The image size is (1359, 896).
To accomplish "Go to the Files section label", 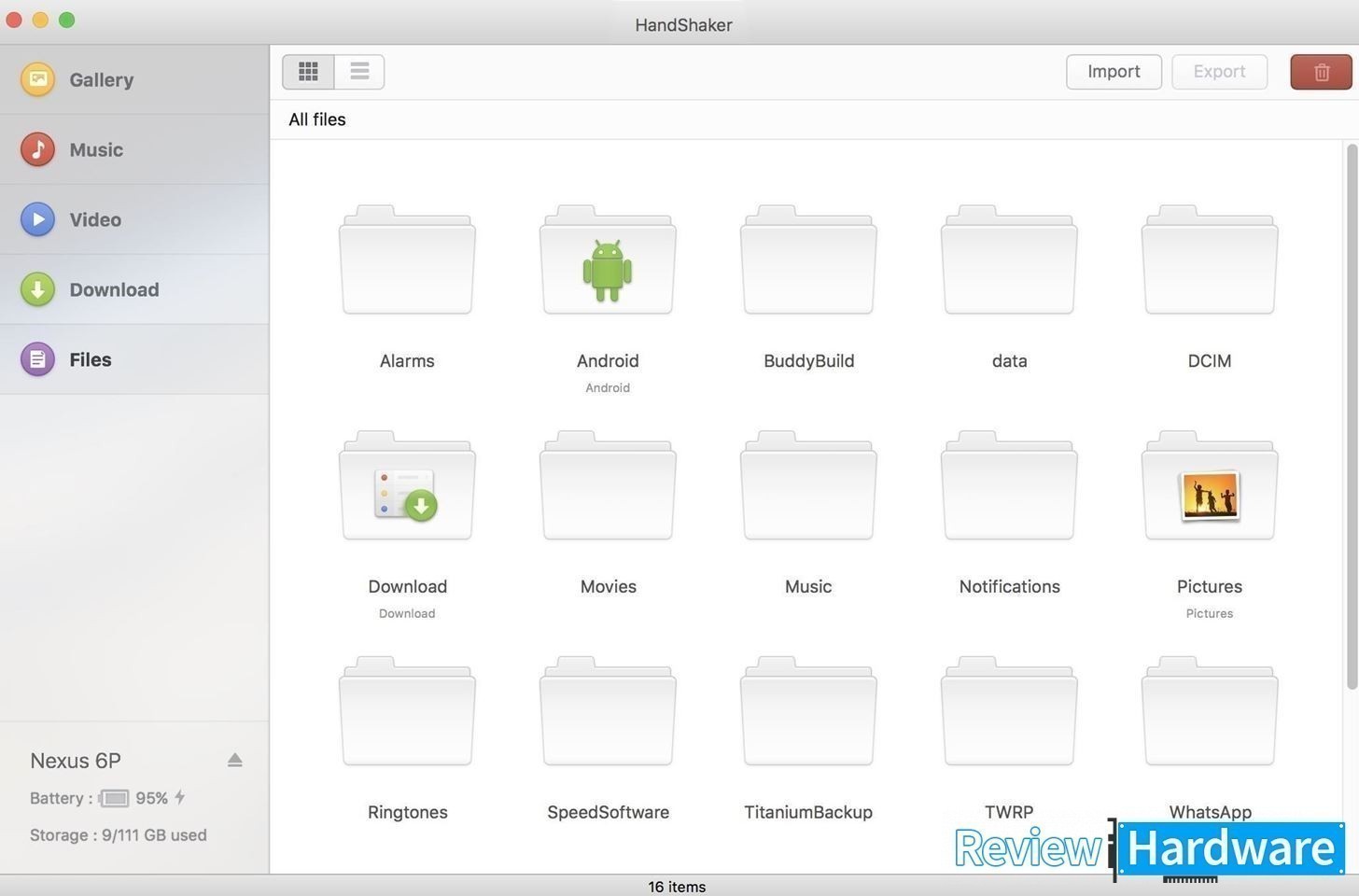I will point(91,360).
